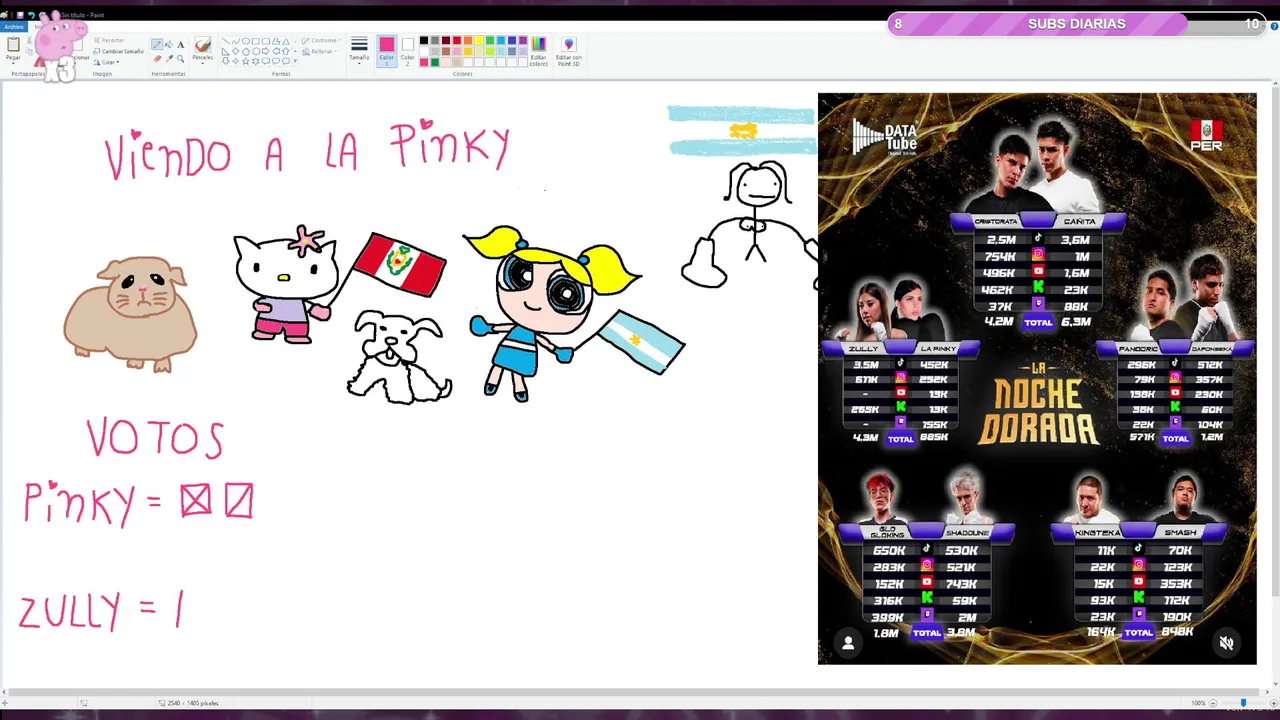Select the Pencil tool

157,45
